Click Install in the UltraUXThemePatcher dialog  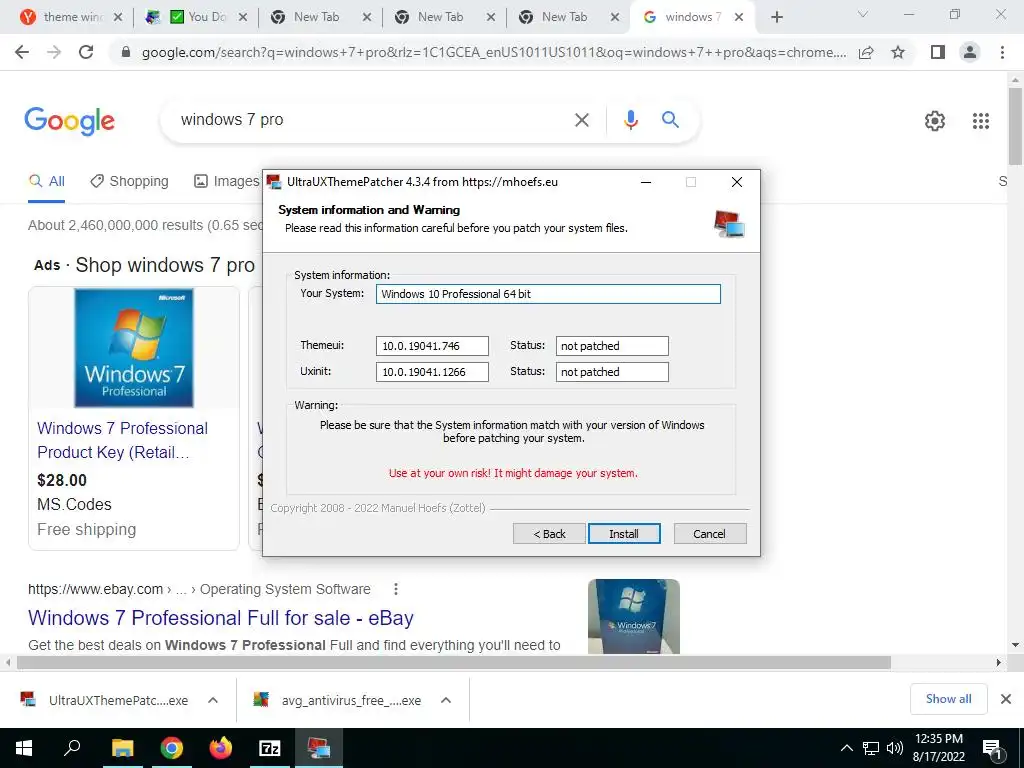tap(624, 534)
